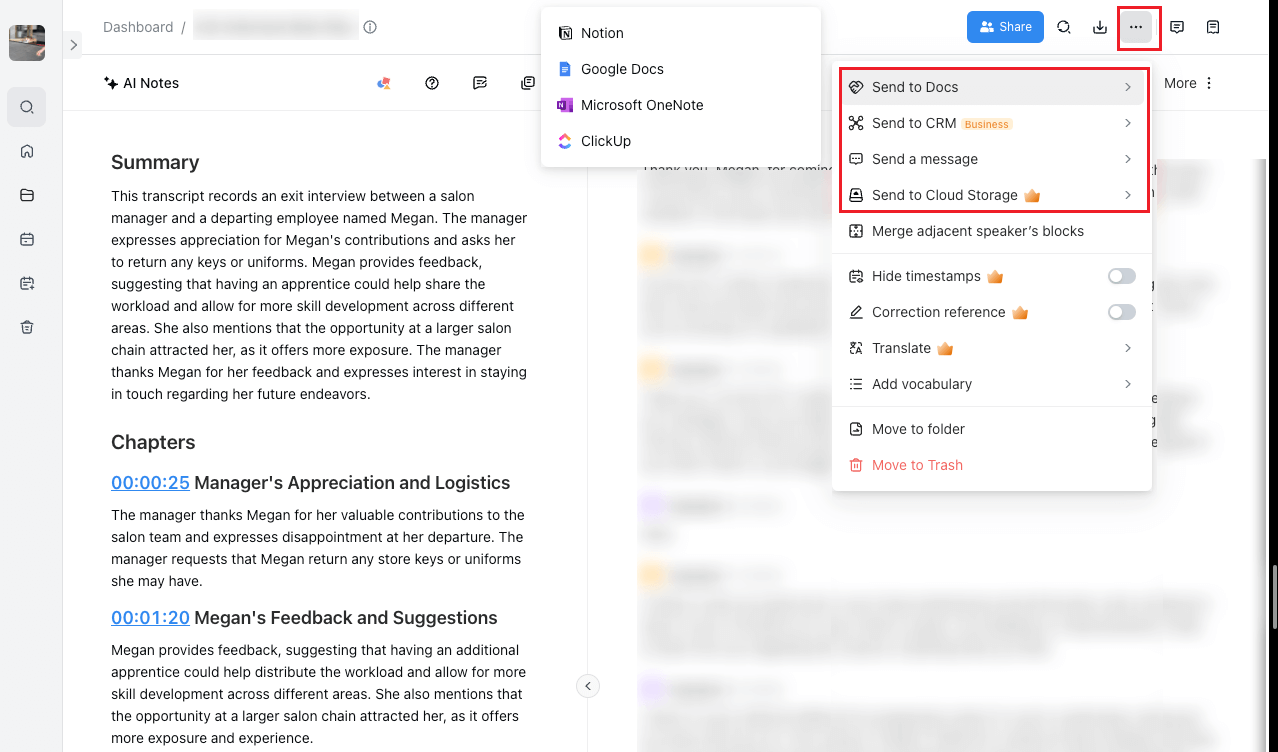Click the search icon next to Share
1278x752 pixels.
1064,27
